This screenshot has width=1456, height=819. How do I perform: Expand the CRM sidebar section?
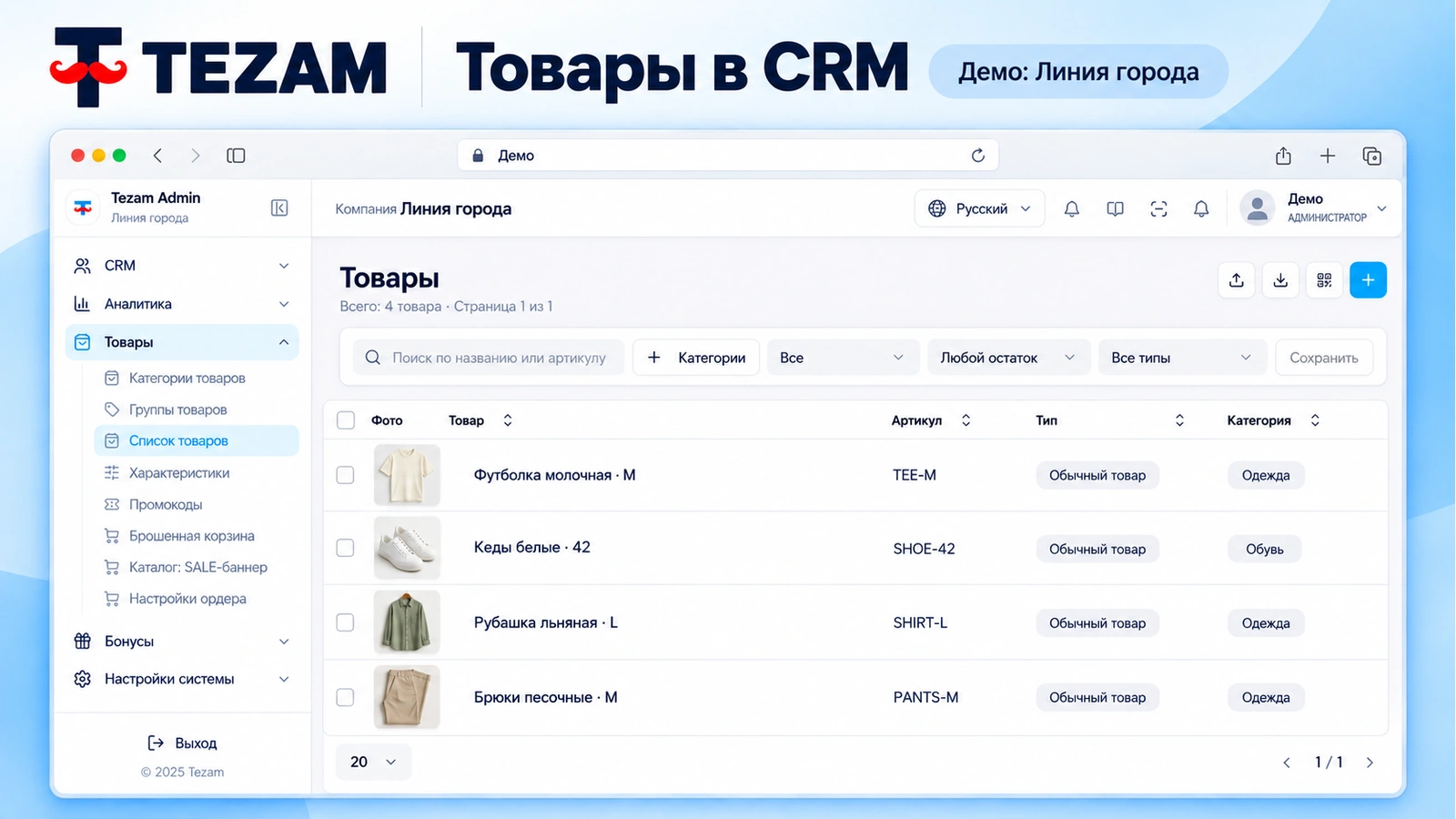coord(182,266)
